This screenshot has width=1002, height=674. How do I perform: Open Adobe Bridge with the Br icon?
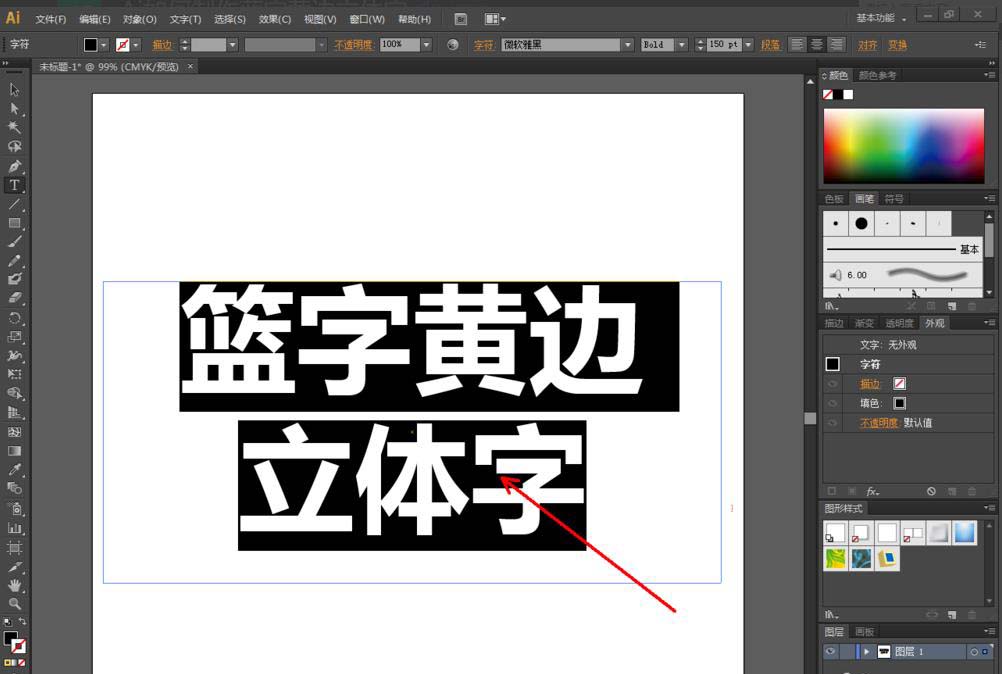click(x=461, y=19)
